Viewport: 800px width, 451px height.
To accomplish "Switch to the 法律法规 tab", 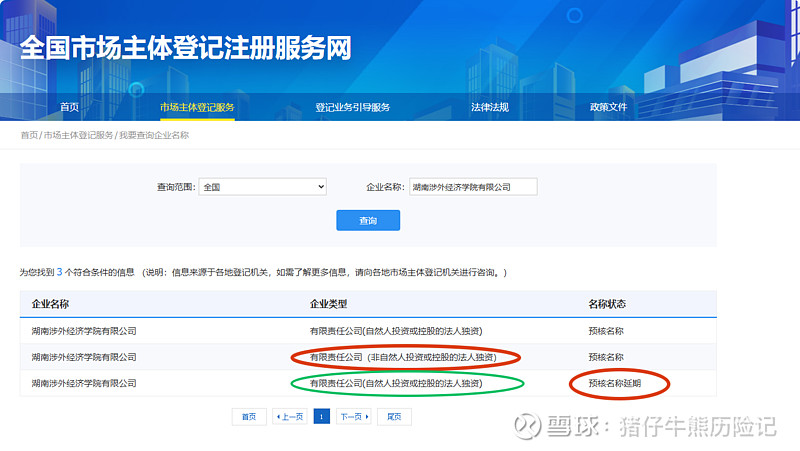I will pos(490,107).
